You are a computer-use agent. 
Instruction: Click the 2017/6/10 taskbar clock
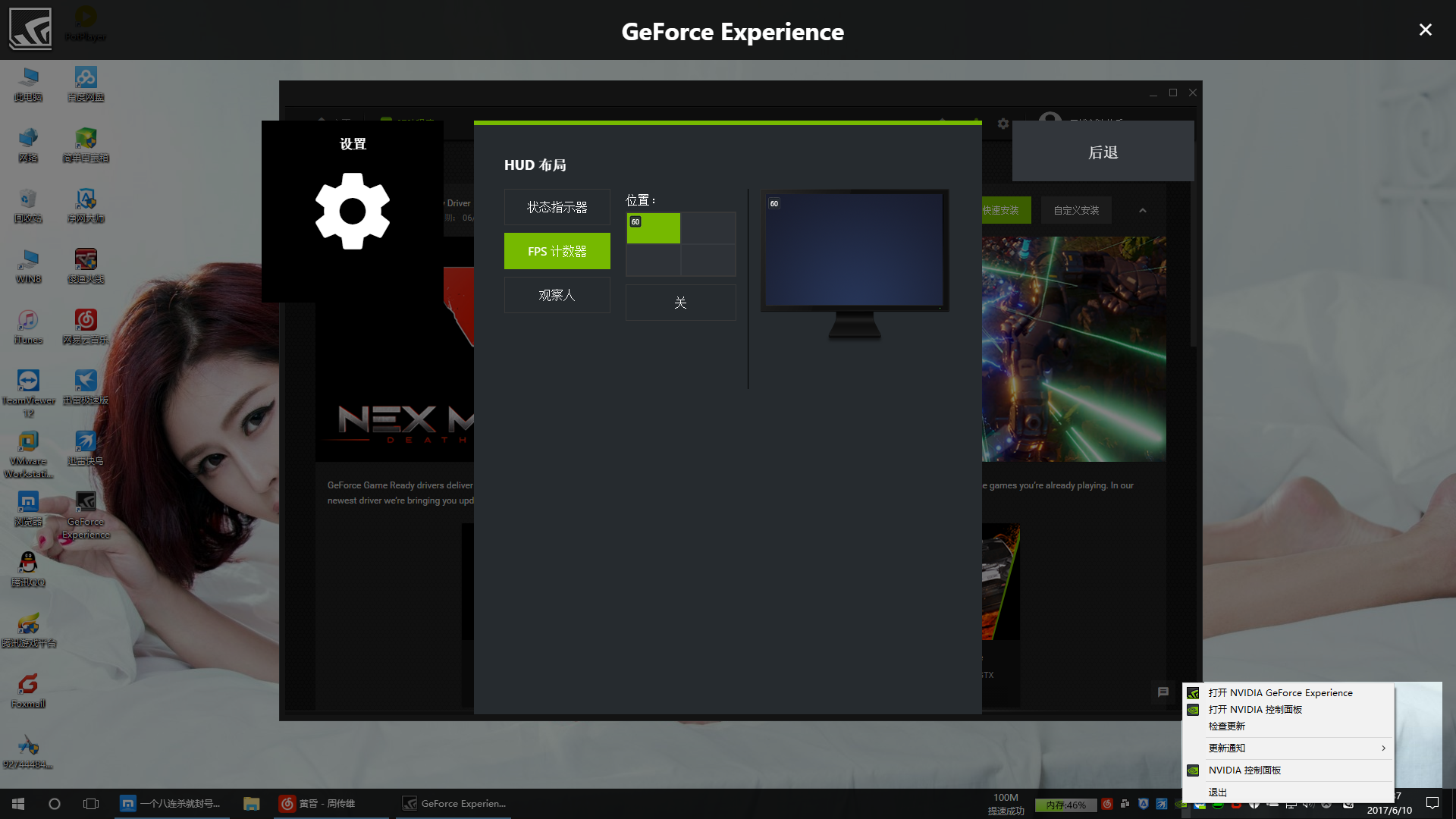1389,810
